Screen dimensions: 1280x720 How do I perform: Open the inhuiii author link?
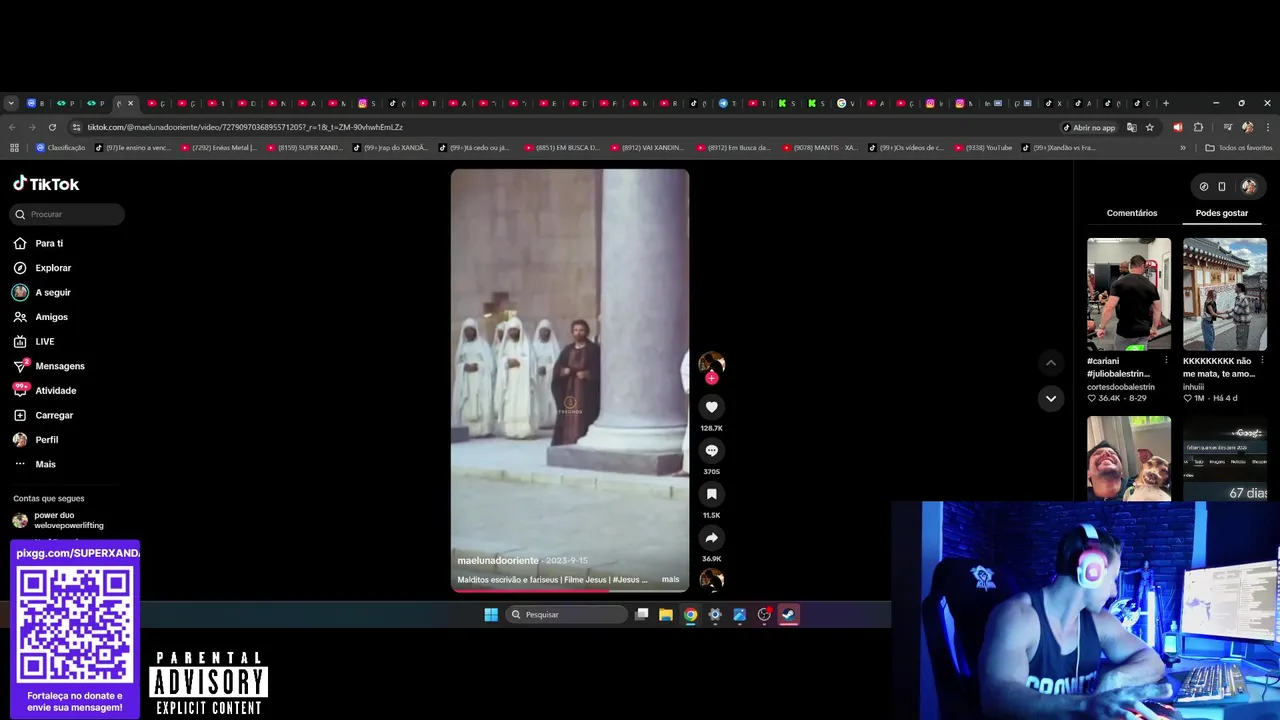tap(1196, 386)
